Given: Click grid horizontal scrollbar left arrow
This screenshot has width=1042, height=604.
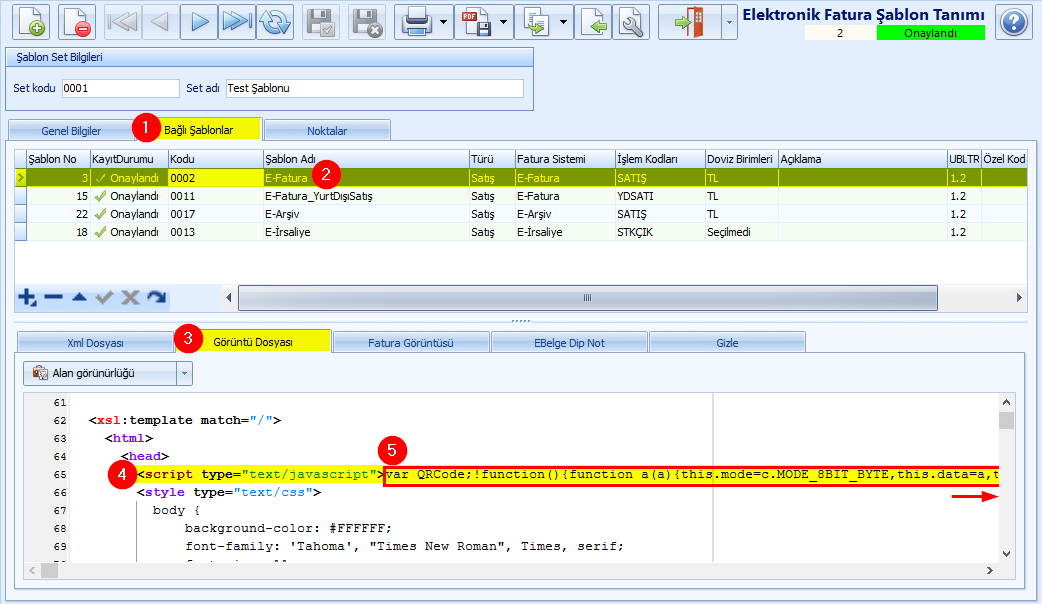Looking at the screenshot, I should pos(229,298).
